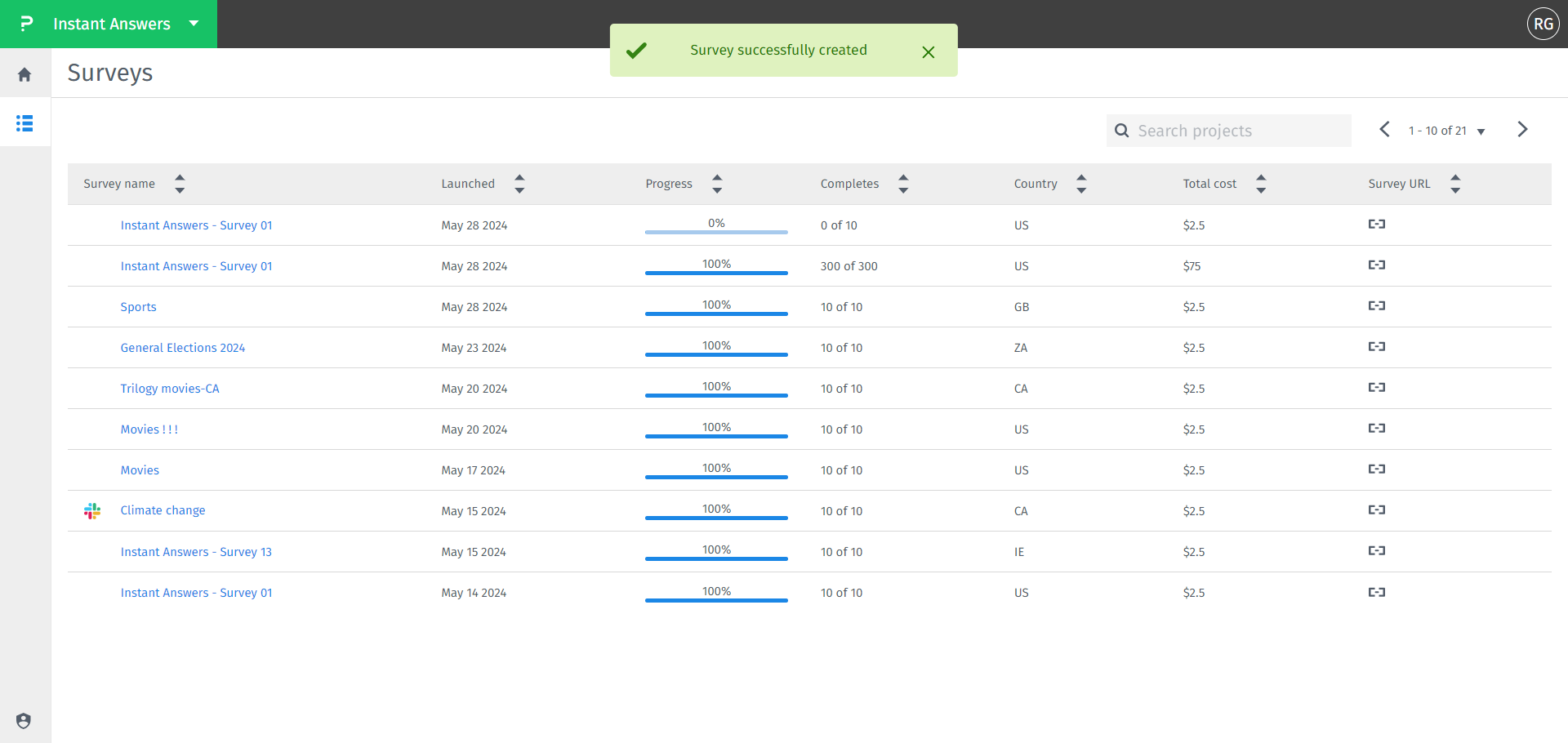Open the Trilogy movies-CA survey

pyautogui.click(x=170, y=389)
